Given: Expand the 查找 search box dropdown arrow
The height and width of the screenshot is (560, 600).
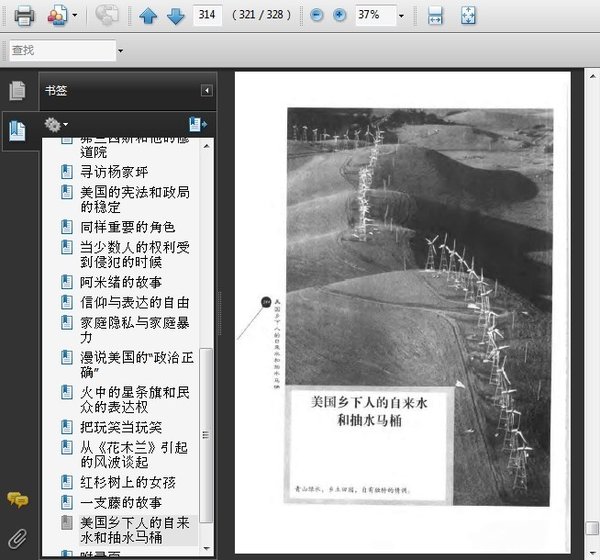Looking at the screenshot, I should click(120, 50).
